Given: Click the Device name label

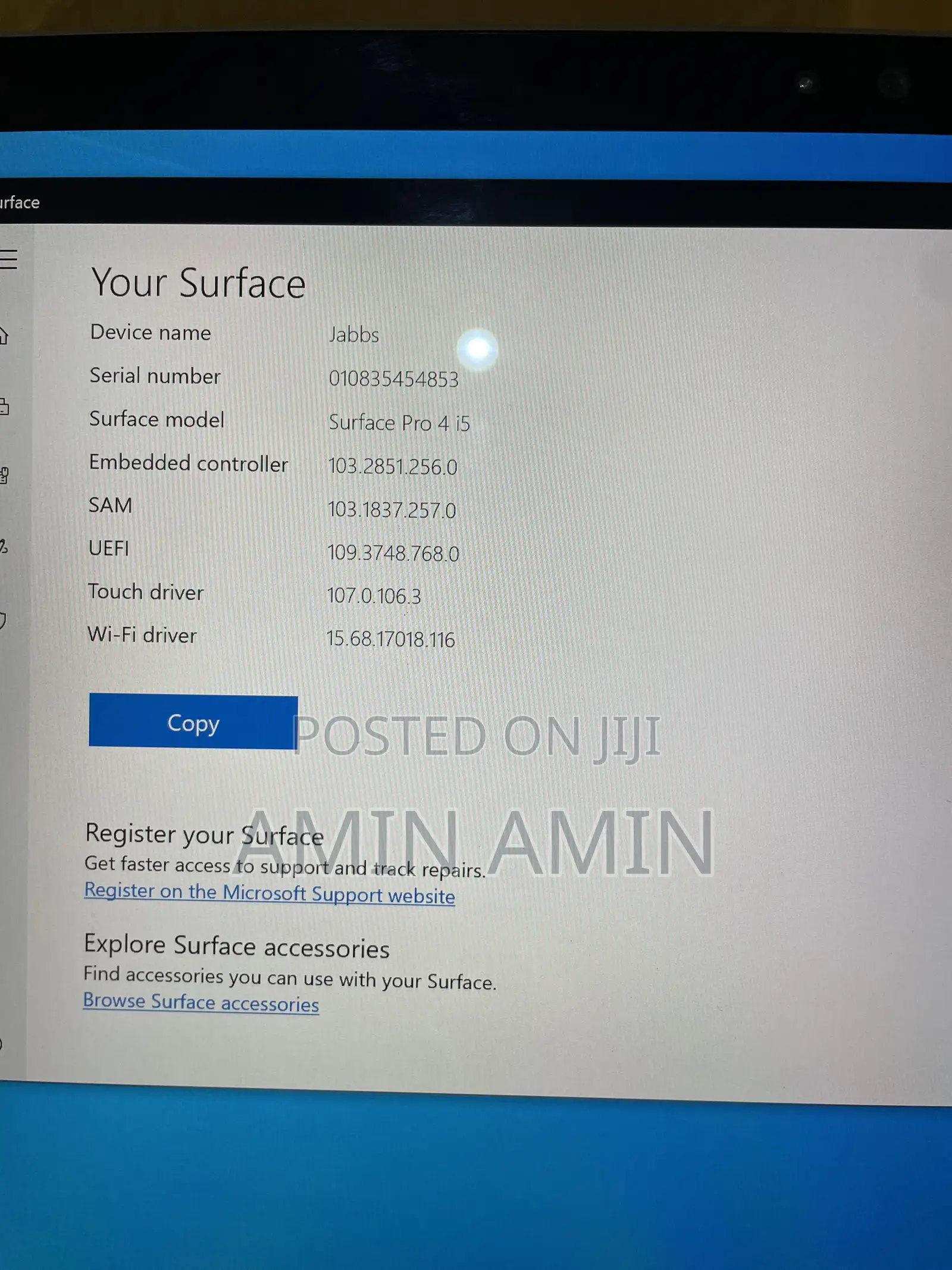Looking at the screenshot, I should [x=151, y=332].
